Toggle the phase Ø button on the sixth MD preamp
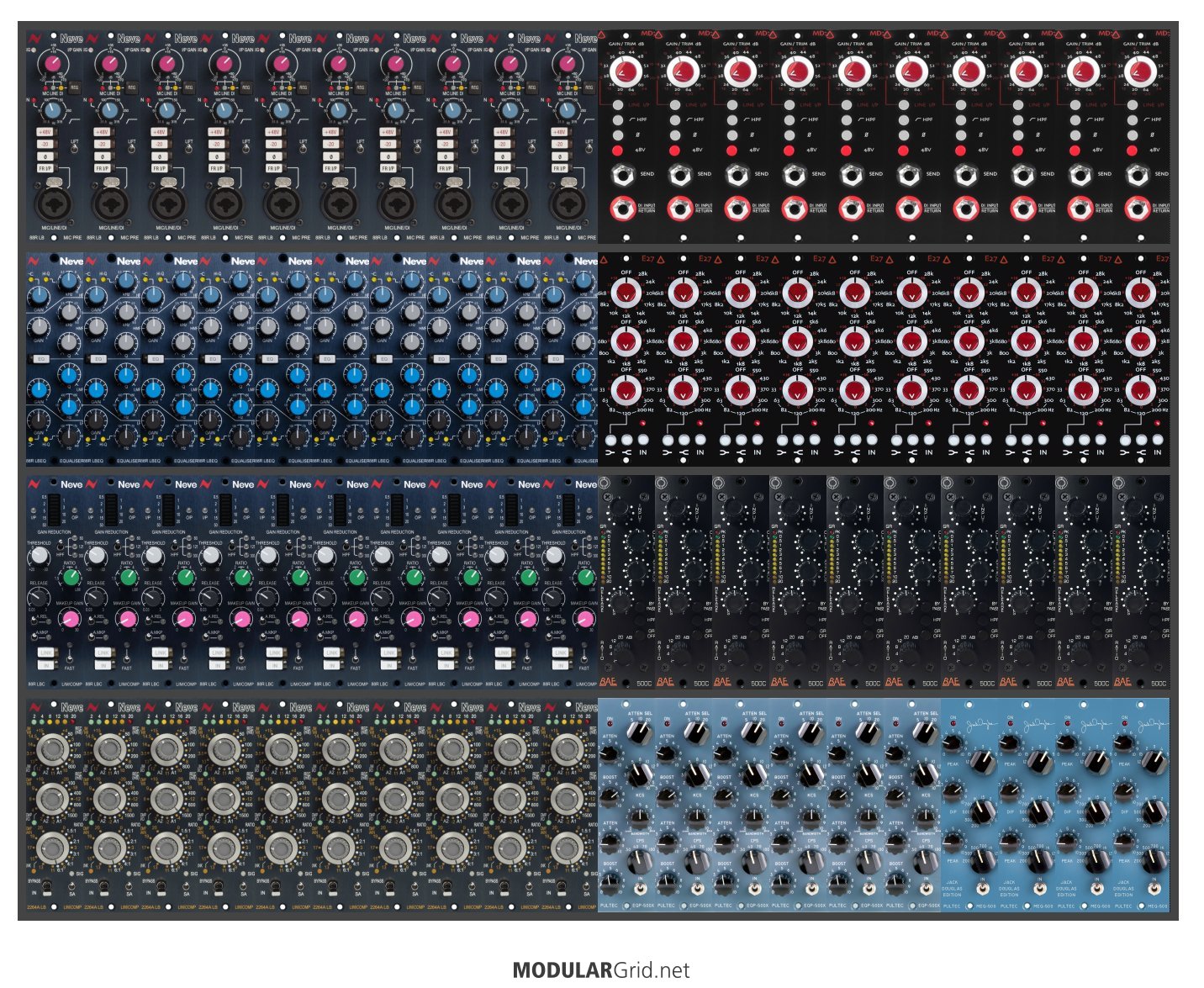 tap(904, 135)
